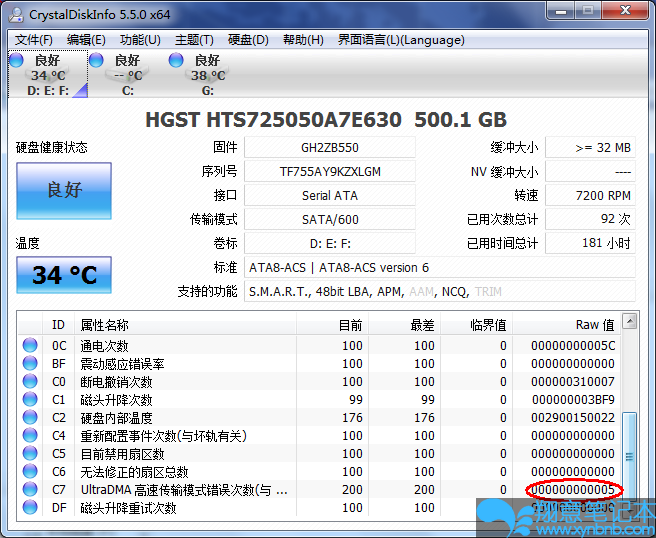
Task: Click status orb for attribute BF
Action: 30,363
